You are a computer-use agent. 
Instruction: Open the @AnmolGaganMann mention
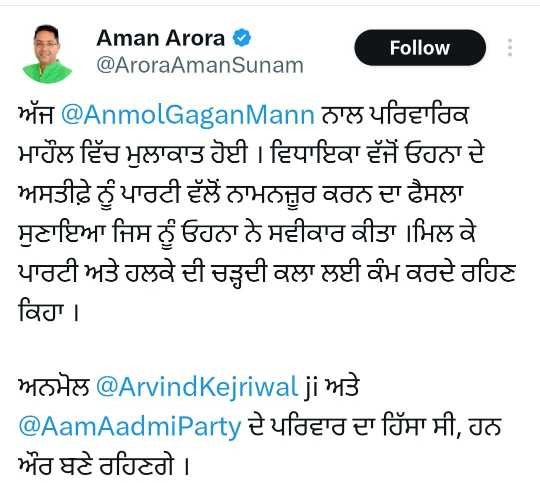(x=188, y=115)
